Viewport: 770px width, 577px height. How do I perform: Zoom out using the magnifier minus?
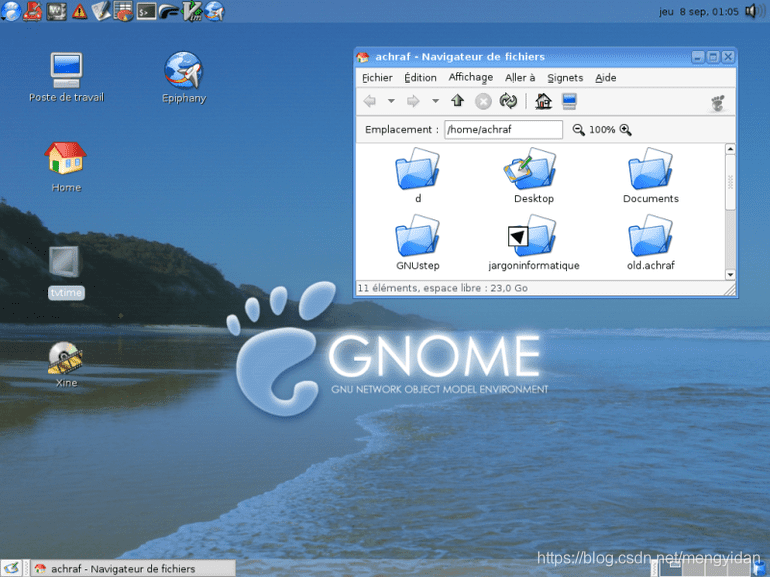pyautogui.click(x=578, y=130)
